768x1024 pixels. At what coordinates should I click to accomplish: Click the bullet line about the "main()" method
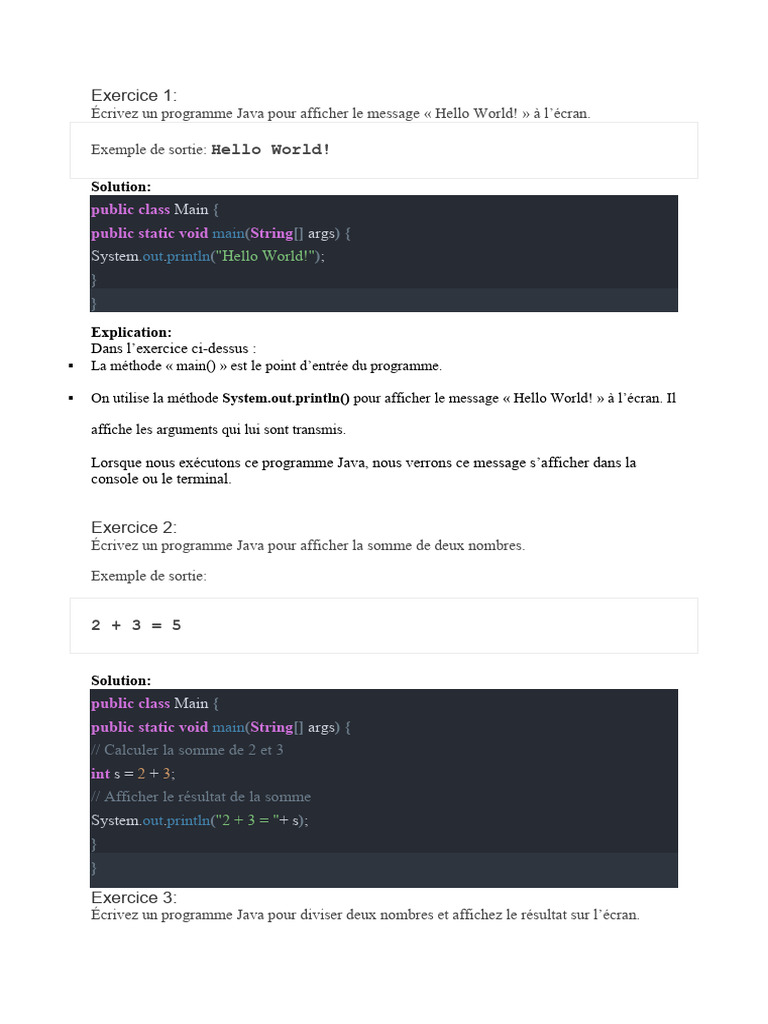(x=266, y=366)
